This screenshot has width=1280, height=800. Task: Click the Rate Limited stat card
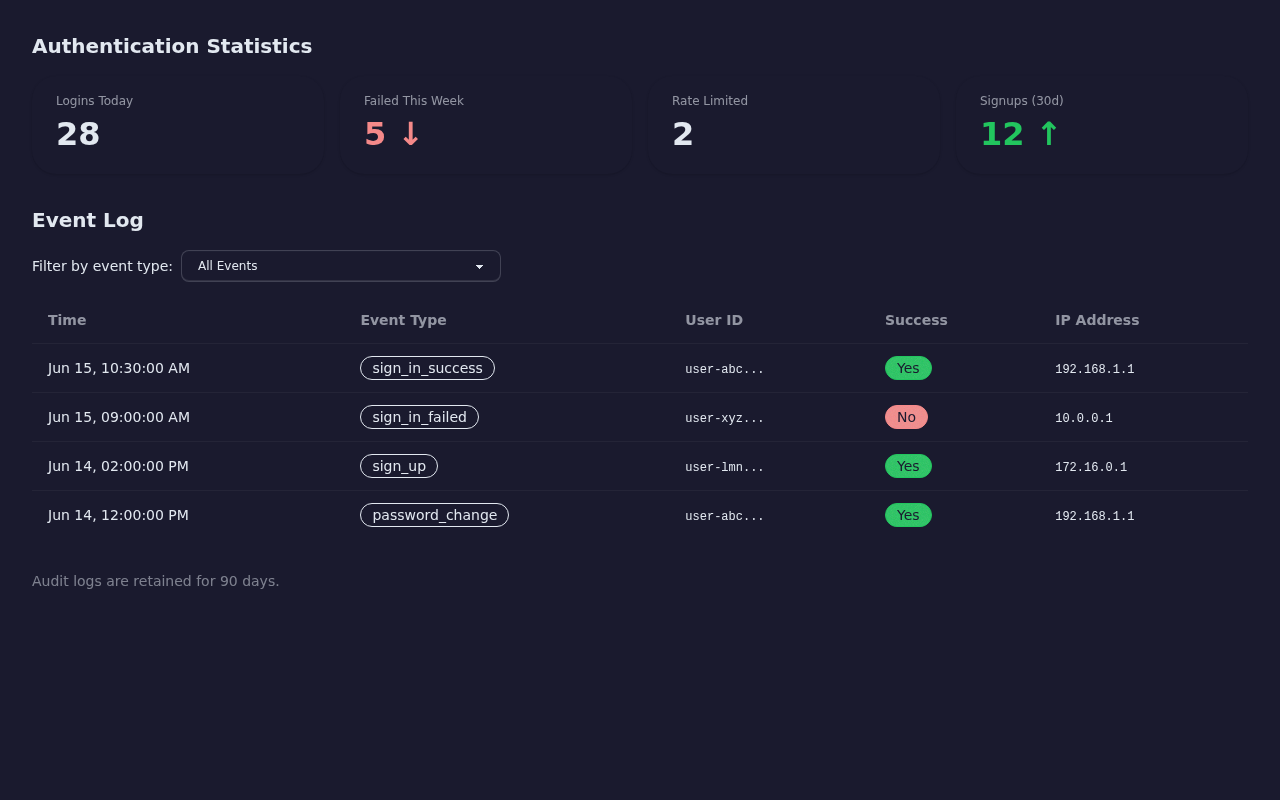tap(794, 127)
